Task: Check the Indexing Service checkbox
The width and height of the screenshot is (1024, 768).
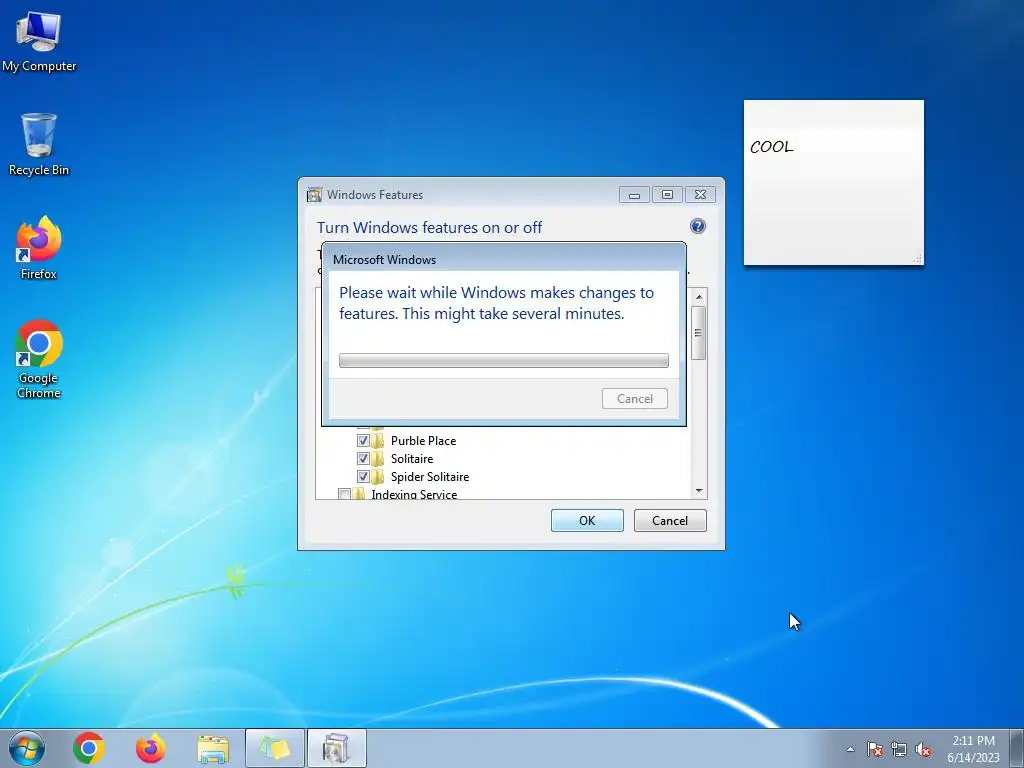Action: click(x=345, y=494)
